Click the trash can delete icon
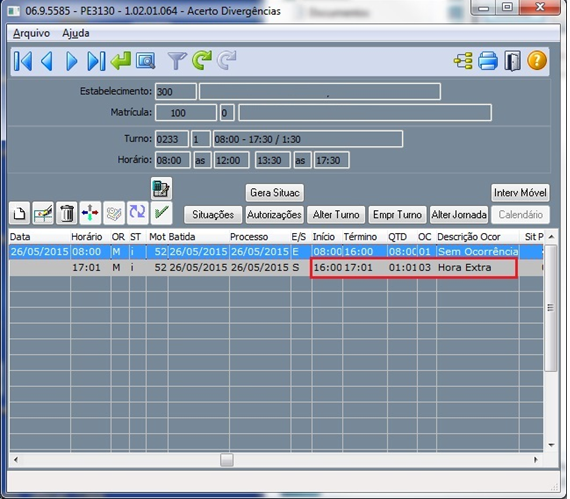This screenshot has width=570, height=499. click(x=67, y=213)
